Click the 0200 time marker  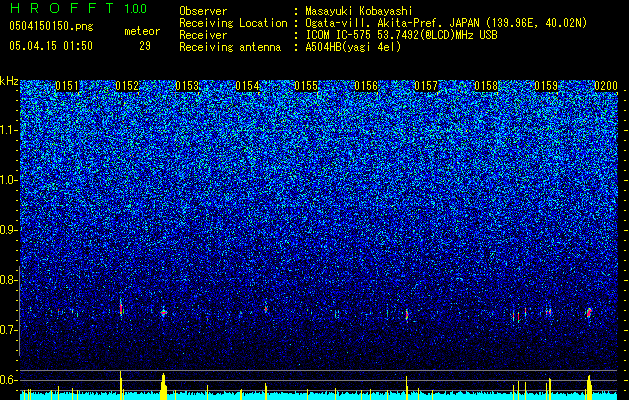[x=606, y=86]
